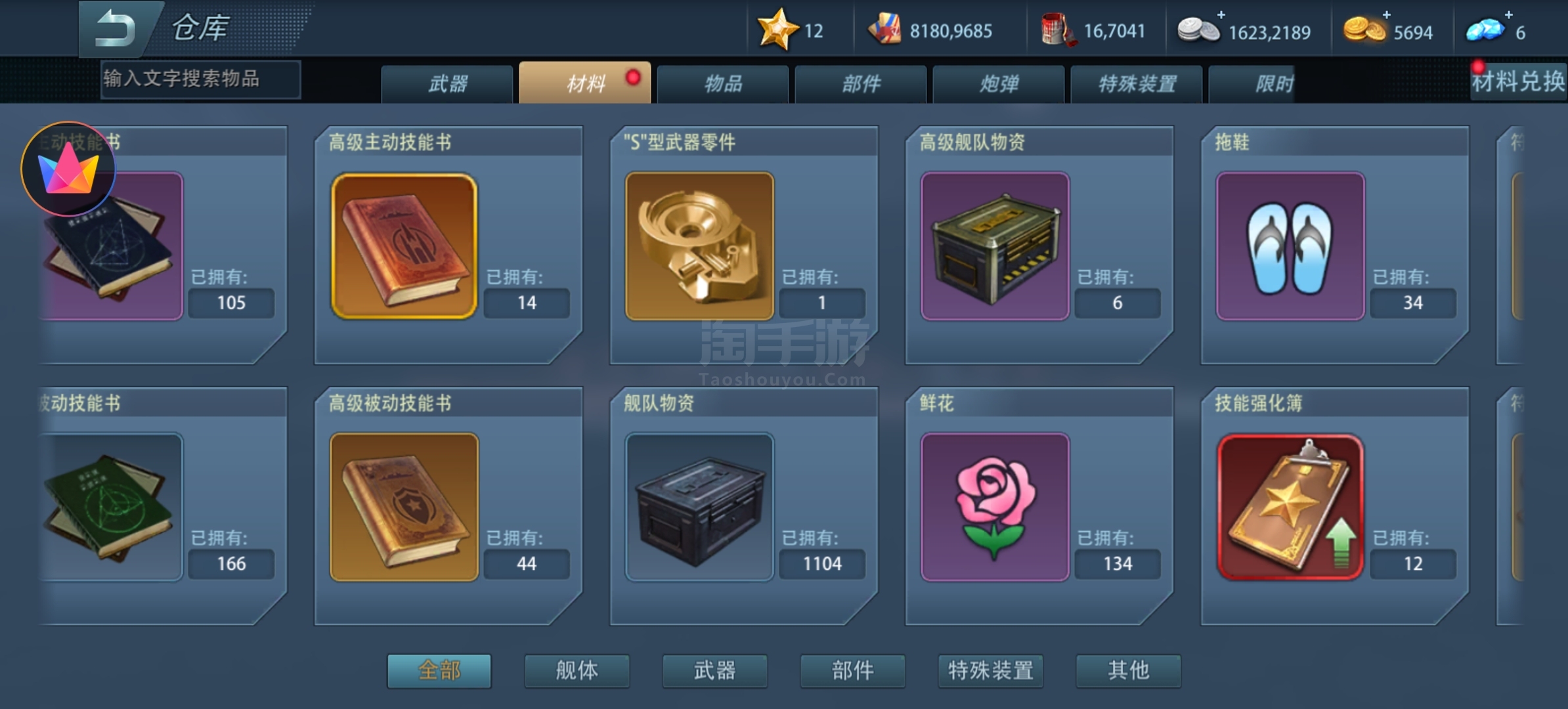Image resolution: width=1568 pixels, height=709 pixels.
Task: Open the 特殊装置 top tab
Action: pos(1137,84)
